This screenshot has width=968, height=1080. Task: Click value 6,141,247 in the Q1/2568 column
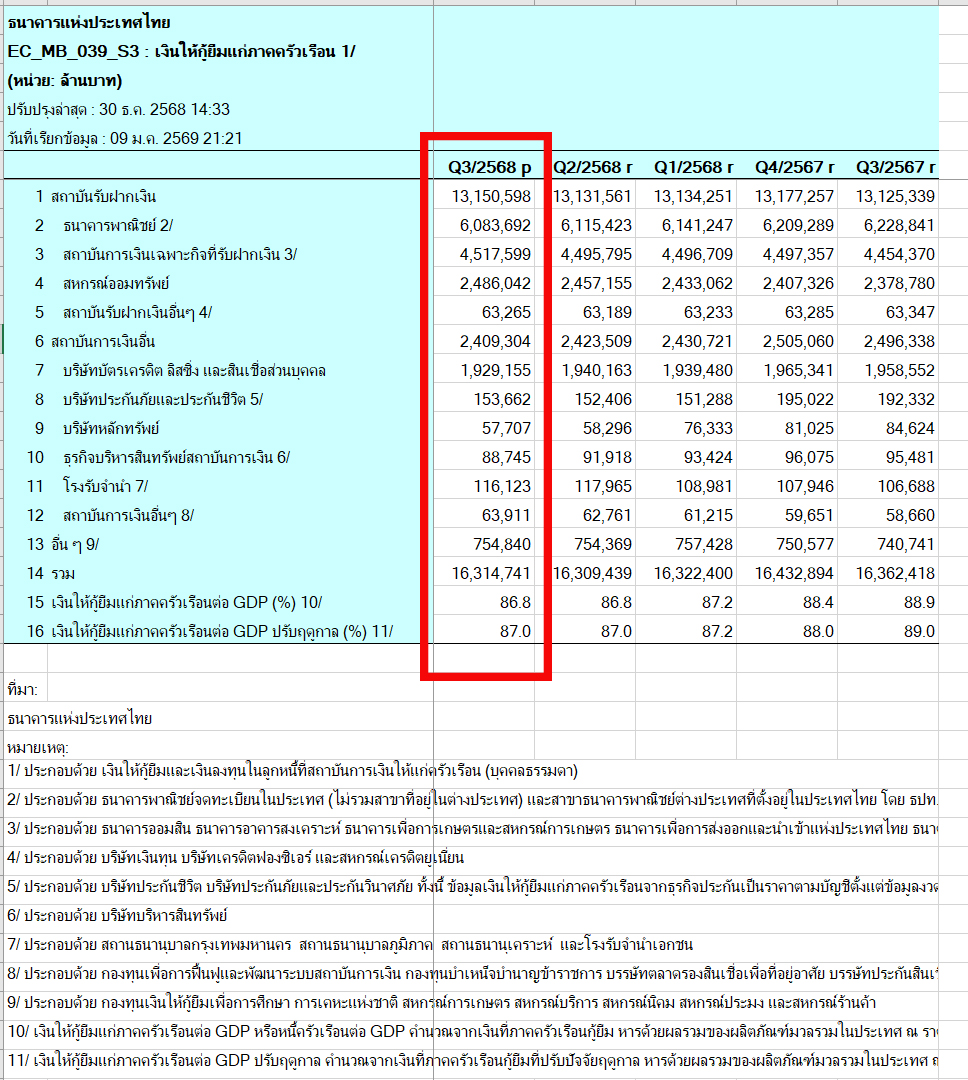tap(694, 226)
